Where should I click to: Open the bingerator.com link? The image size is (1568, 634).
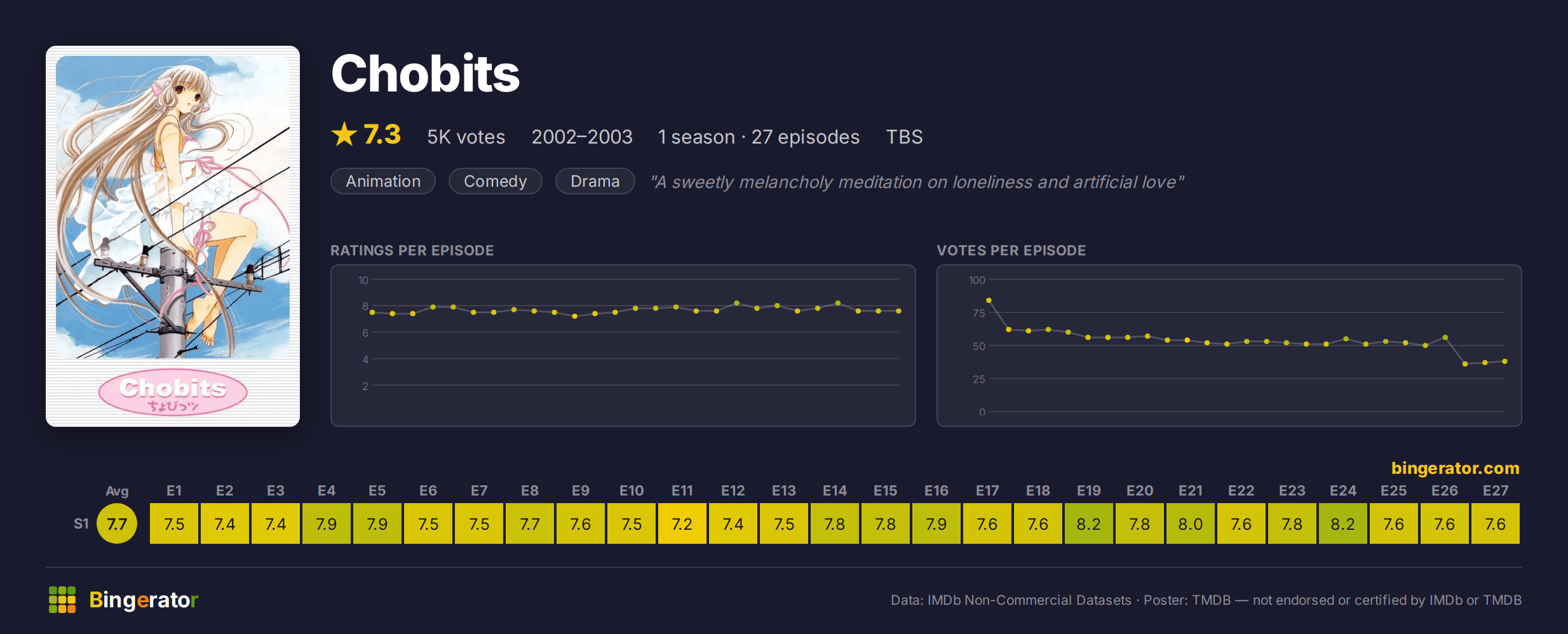click(1455, 468)
